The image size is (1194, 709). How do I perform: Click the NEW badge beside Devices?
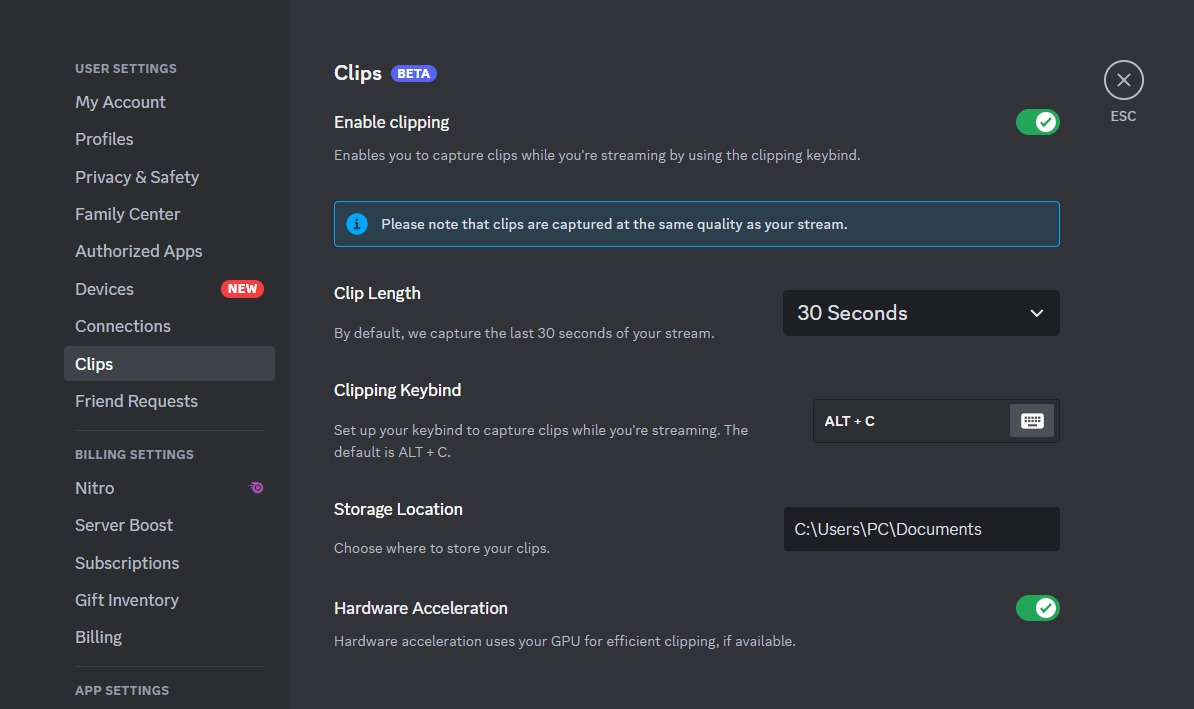pyautogui.click(x=242, y=289)
